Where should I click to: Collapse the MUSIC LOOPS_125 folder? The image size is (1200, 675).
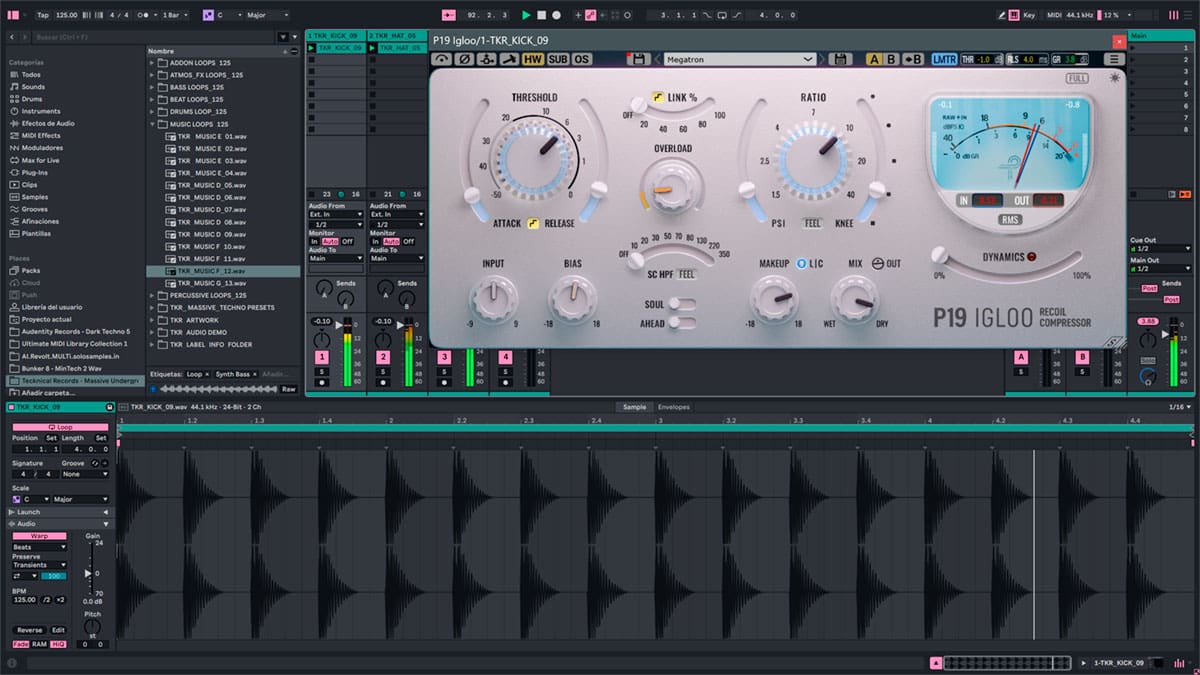click(153, 124)
